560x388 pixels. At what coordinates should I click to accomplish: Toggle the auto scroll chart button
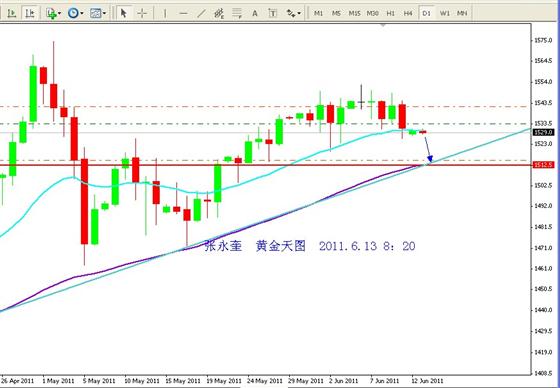click(x=12, y=14)
